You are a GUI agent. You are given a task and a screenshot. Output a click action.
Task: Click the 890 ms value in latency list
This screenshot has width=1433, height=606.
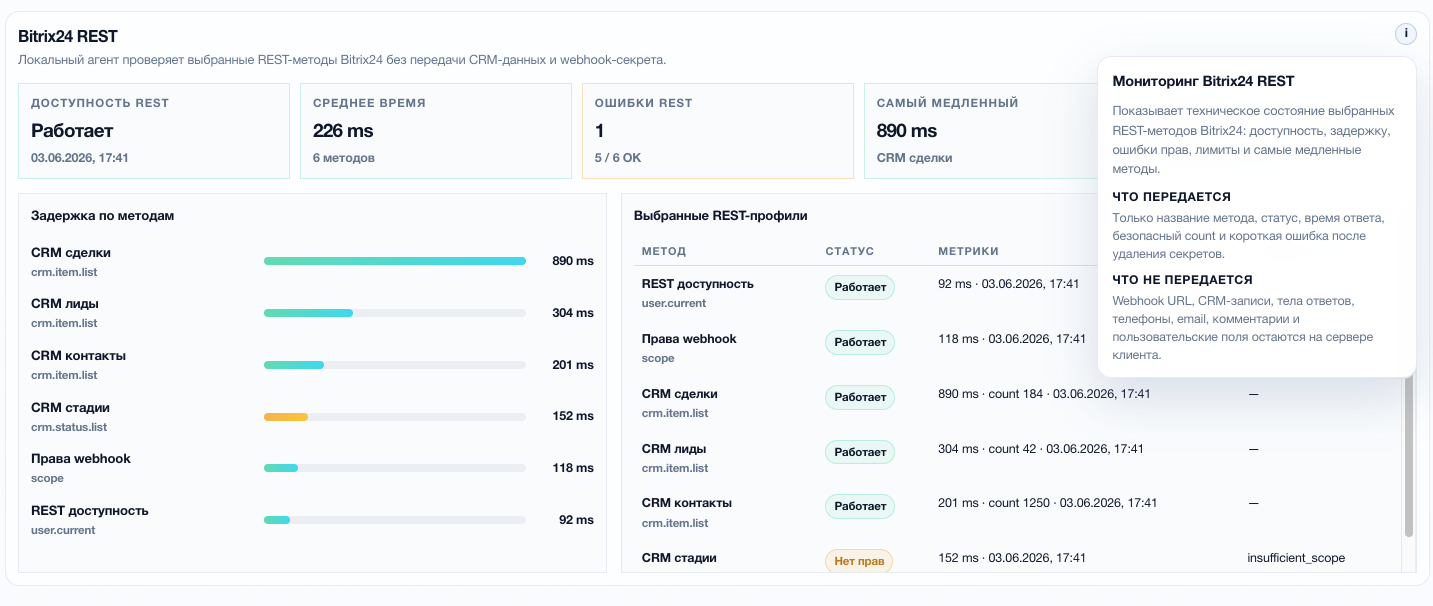click(573, 261)
